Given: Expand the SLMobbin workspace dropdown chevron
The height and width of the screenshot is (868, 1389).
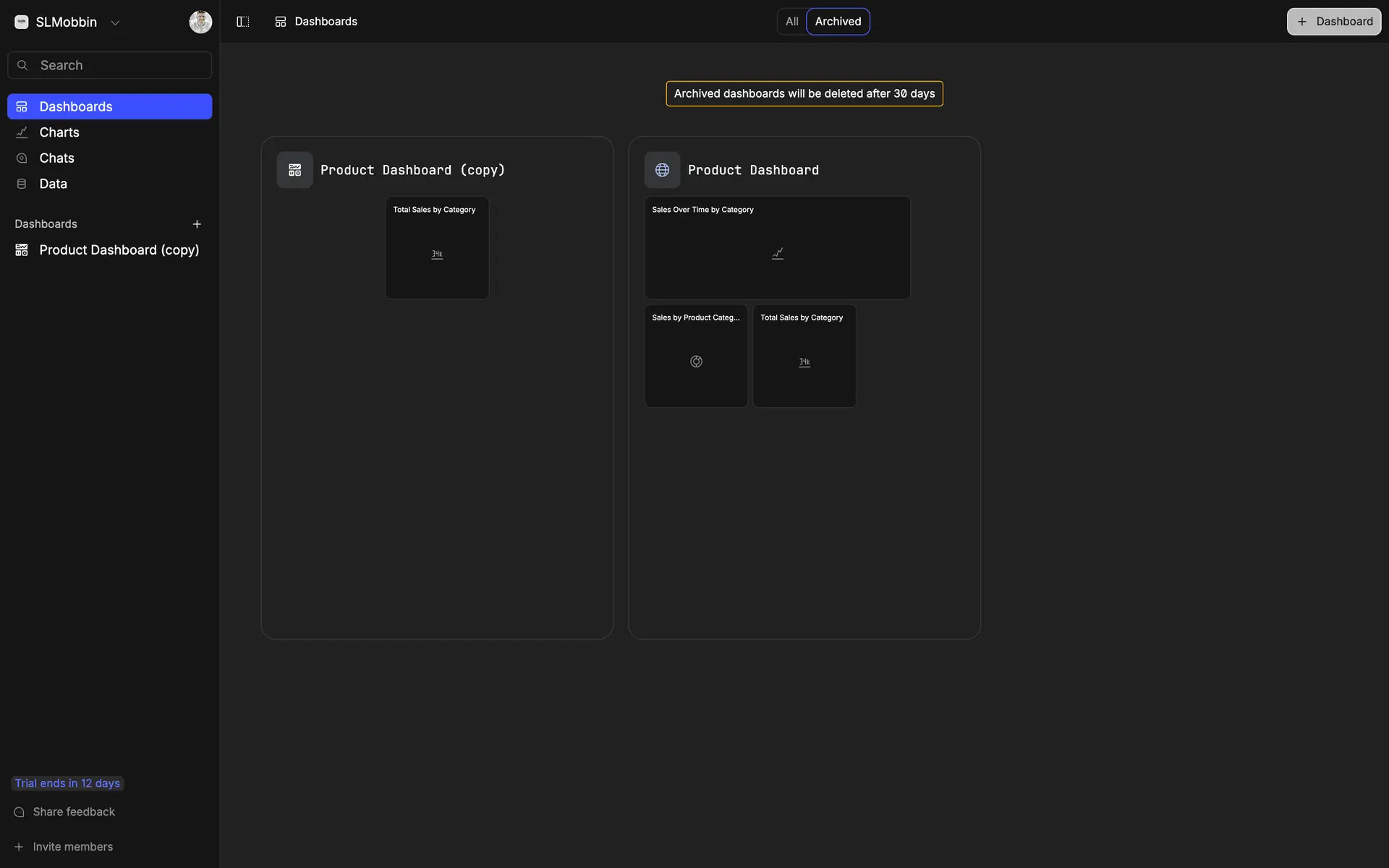Looking at the screenshot, I should 115,22.
